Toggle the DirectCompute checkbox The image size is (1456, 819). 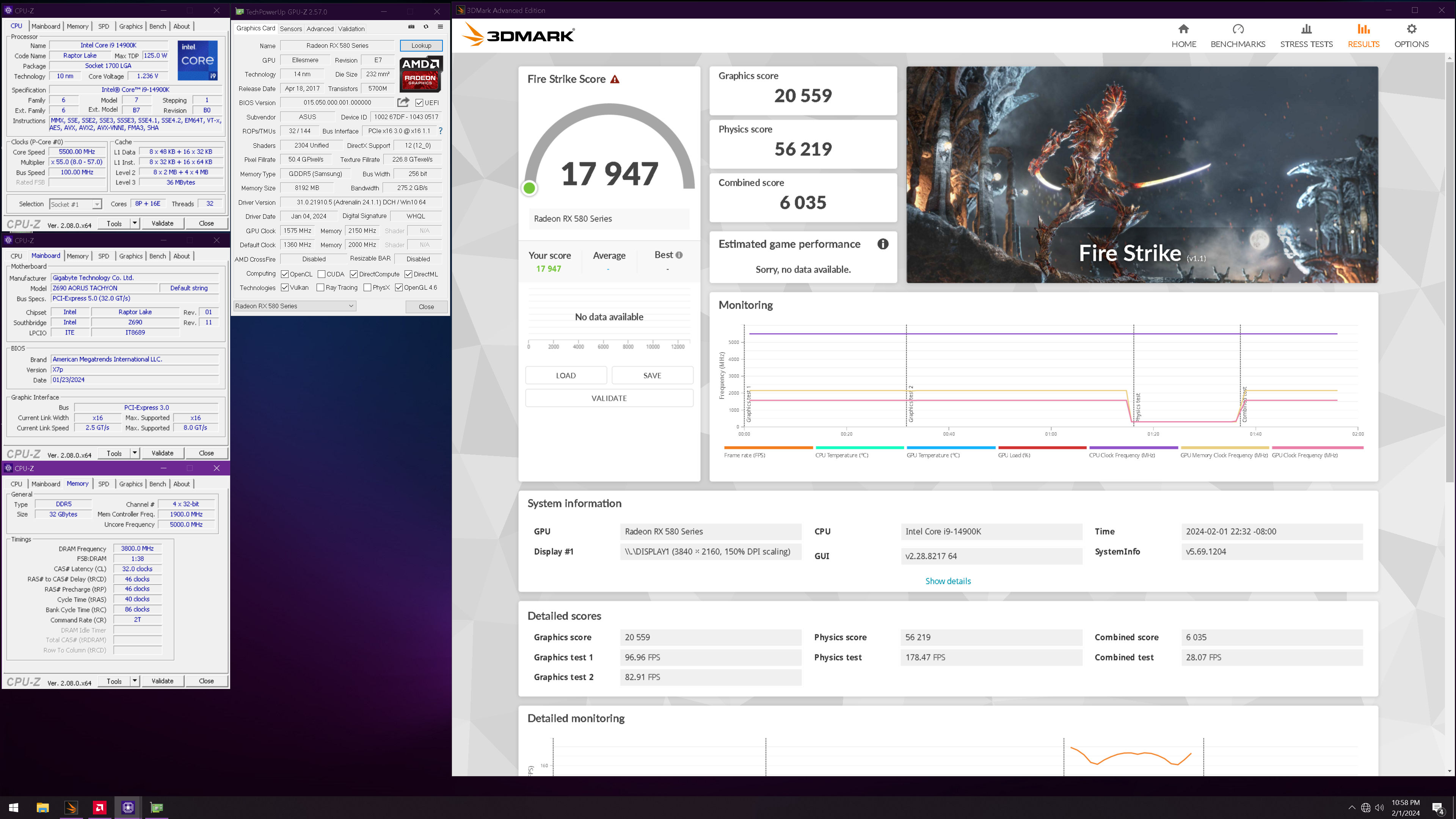354,274
